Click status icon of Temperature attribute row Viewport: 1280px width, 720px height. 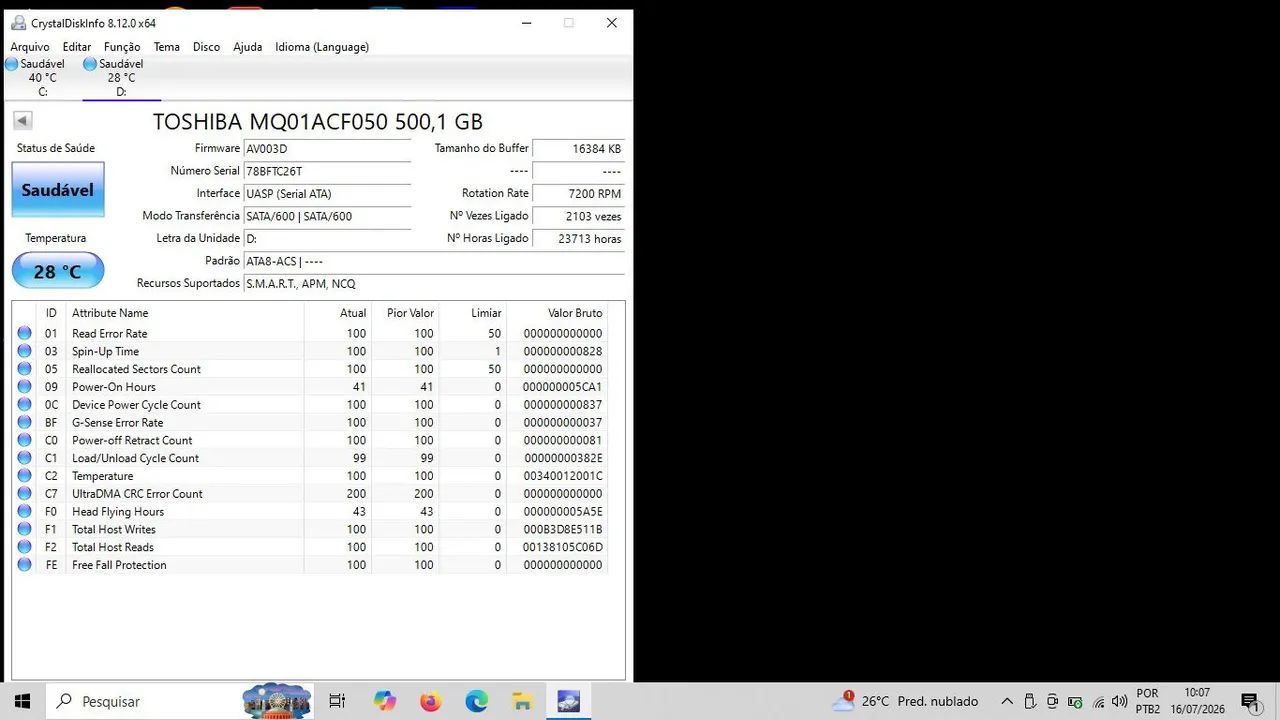pos(24,476)
